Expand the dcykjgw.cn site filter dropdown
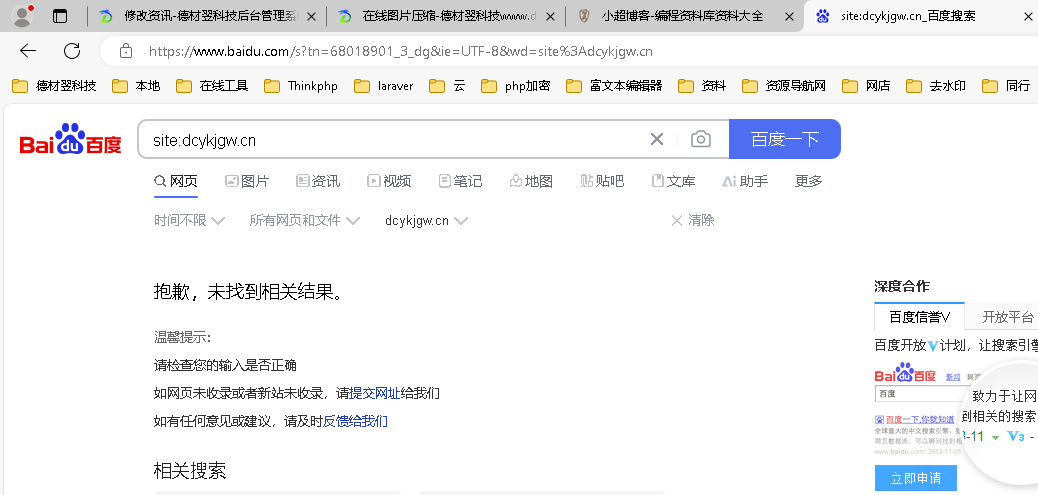Screen dimensions: 1038x495 [x=426, y=220]
